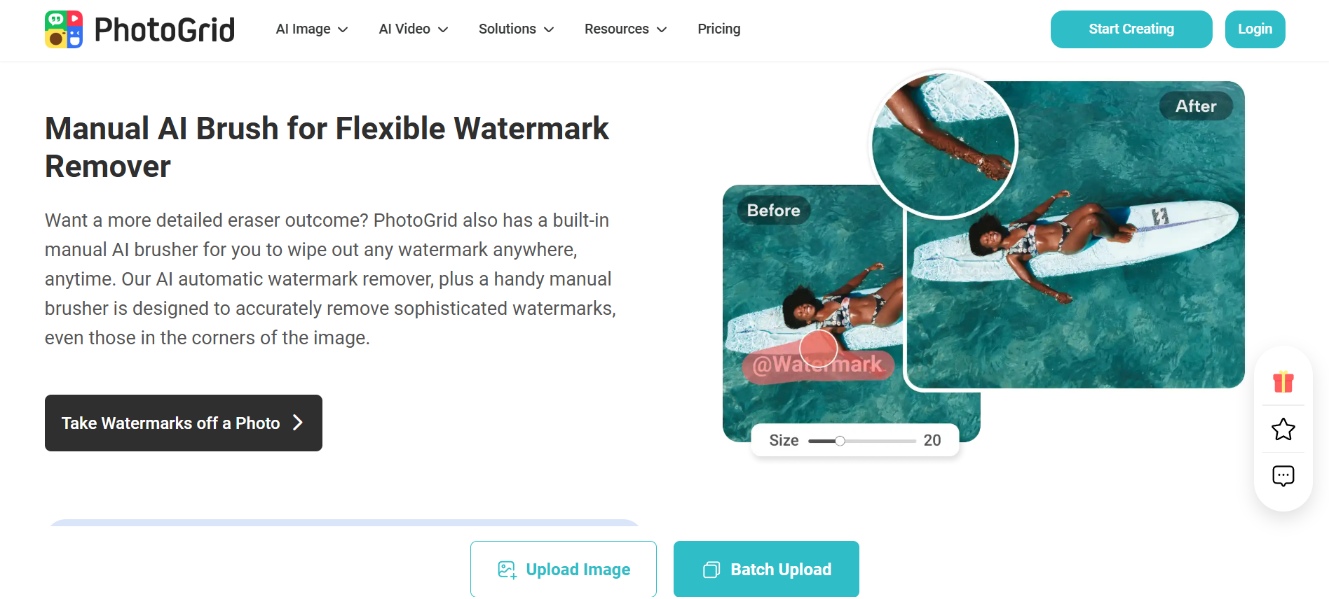
Task: Click the Before preview image
Action: tap(812, 313)
